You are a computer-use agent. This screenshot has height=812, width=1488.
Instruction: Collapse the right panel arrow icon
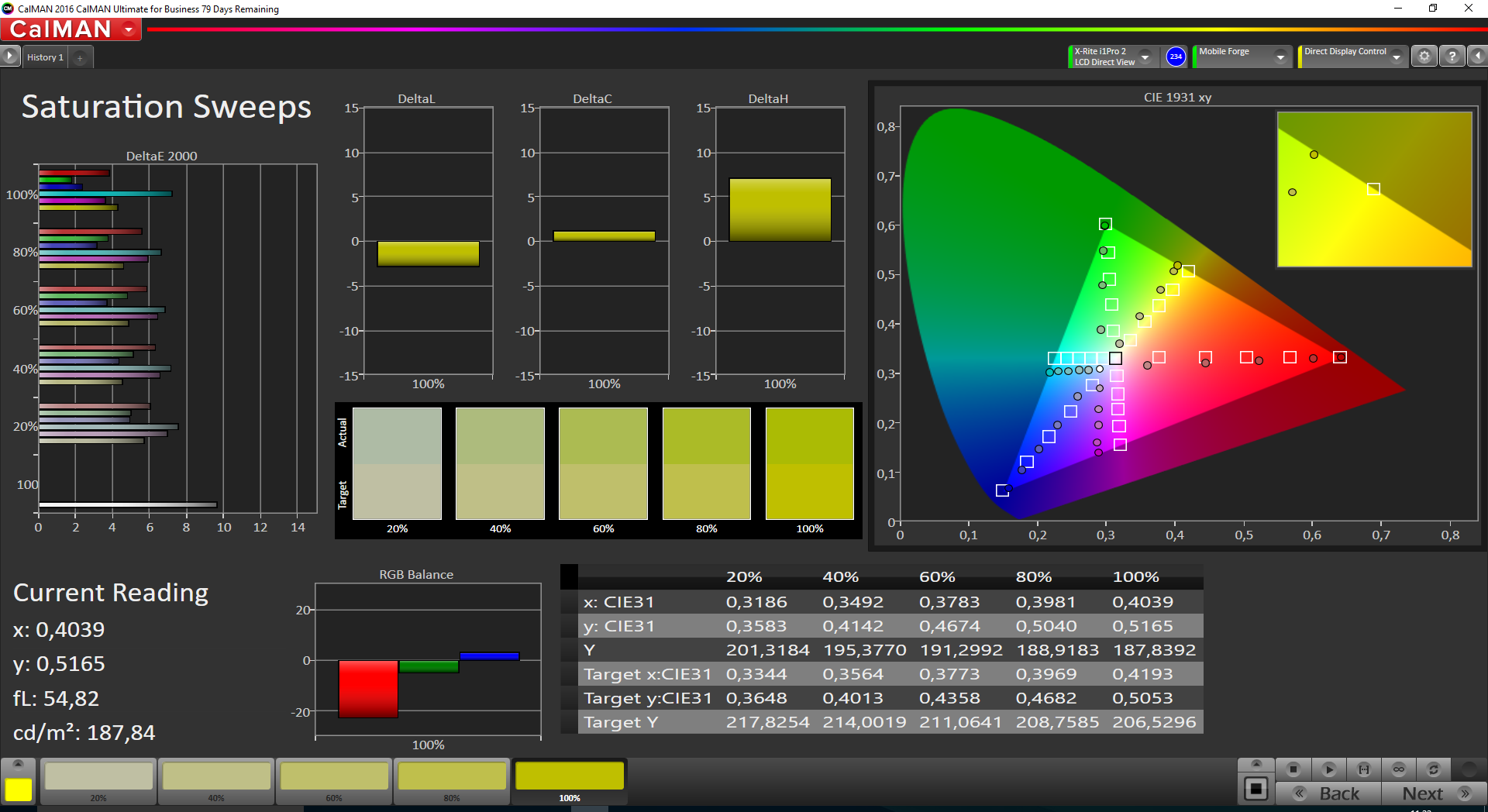(1478, 57)
